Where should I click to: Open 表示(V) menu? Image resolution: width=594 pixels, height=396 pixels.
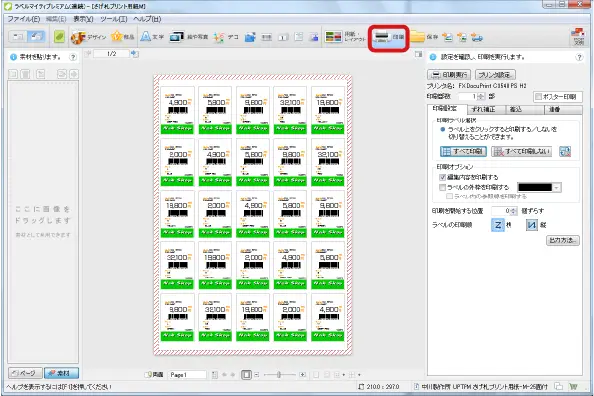[83, 19]
